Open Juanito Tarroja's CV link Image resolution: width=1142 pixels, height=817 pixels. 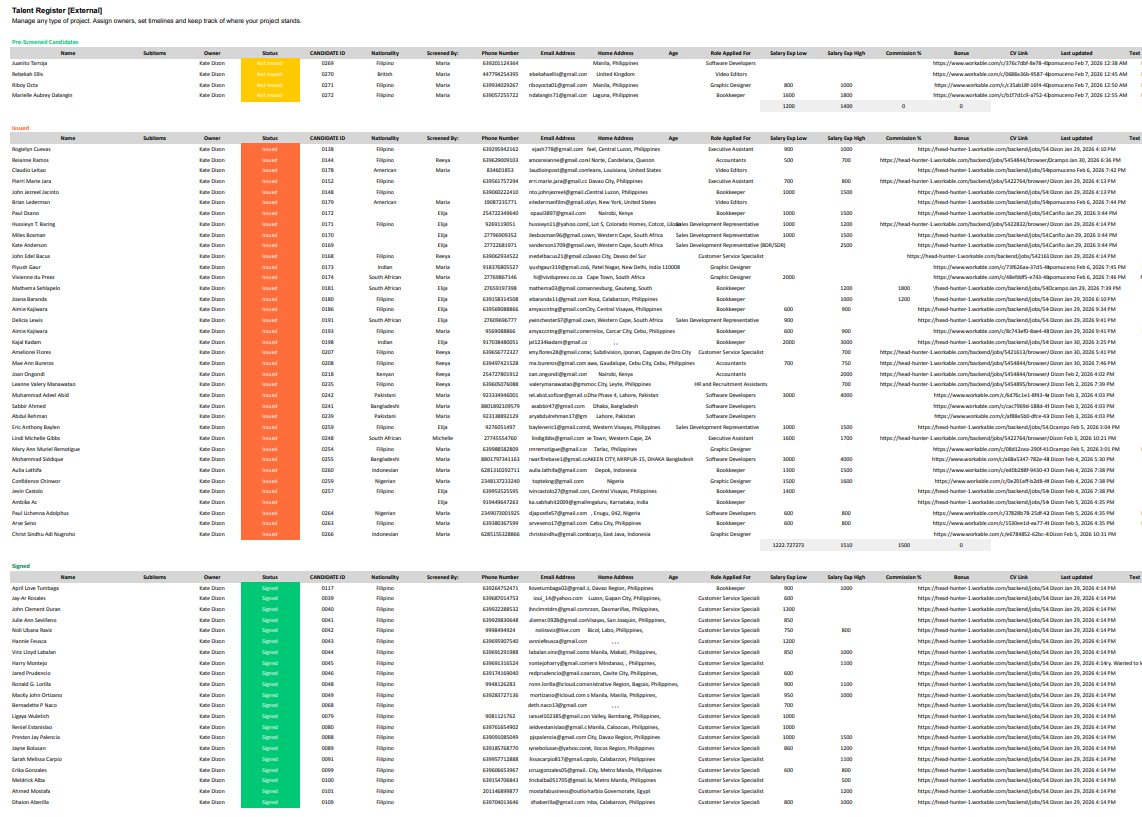(x=991, y=63)
